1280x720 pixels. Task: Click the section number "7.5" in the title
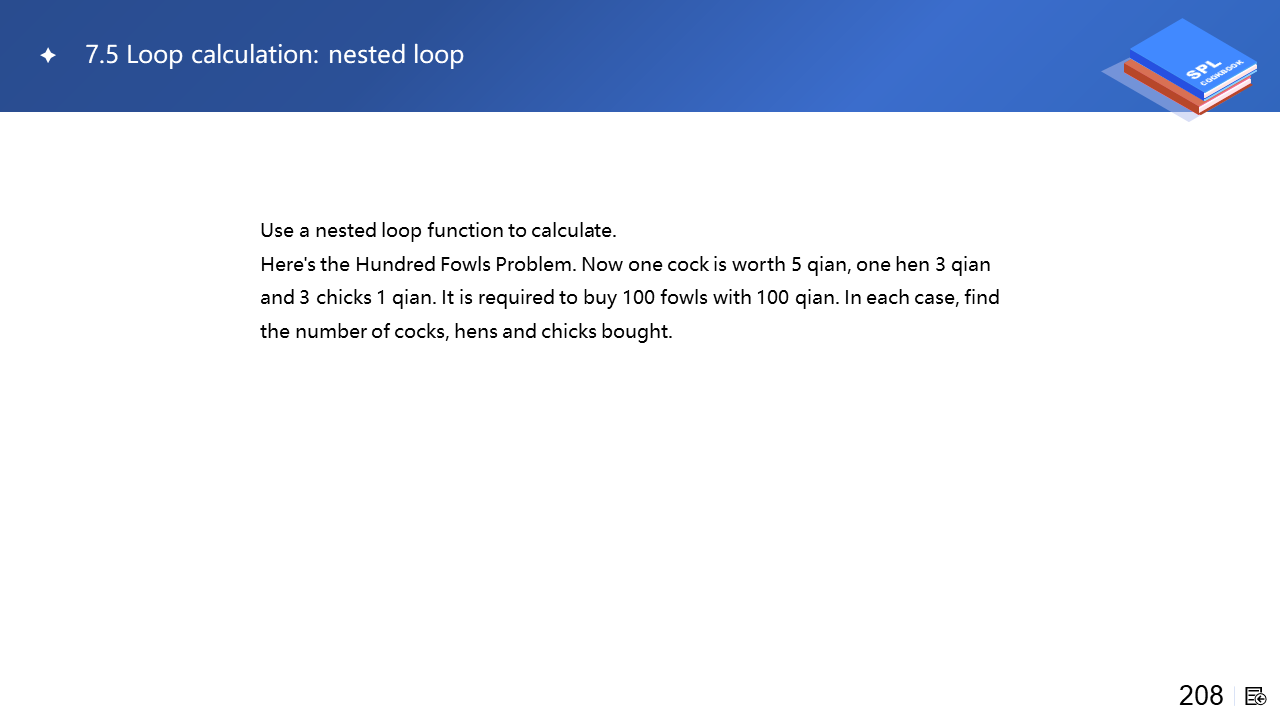[102, 55]
